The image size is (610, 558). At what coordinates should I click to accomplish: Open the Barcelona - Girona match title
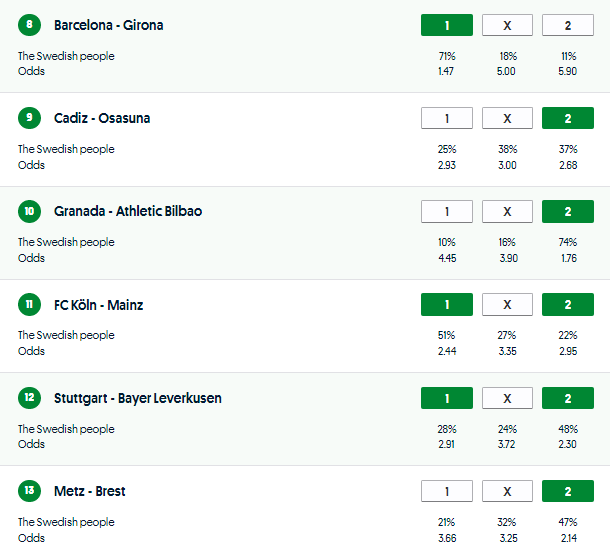[x=109, y=25]
